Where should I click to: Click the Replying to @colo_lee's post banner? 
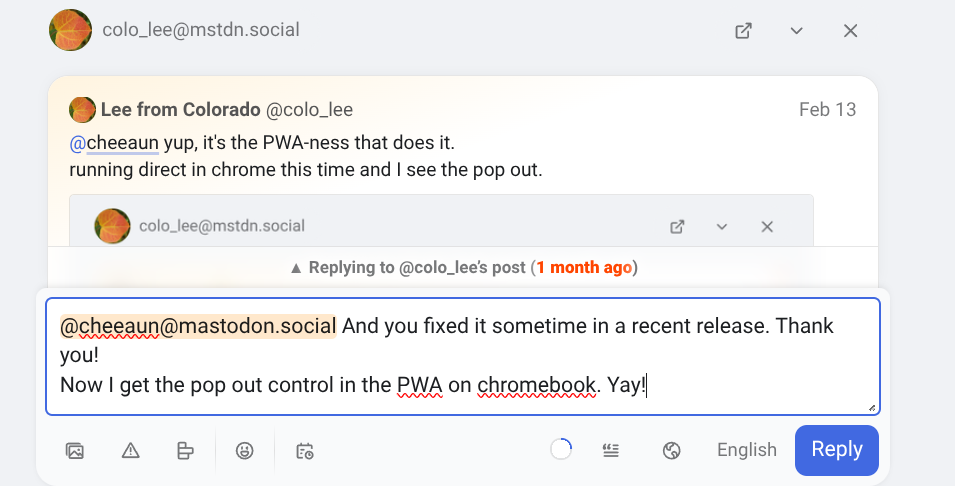[x=463, y=268]
